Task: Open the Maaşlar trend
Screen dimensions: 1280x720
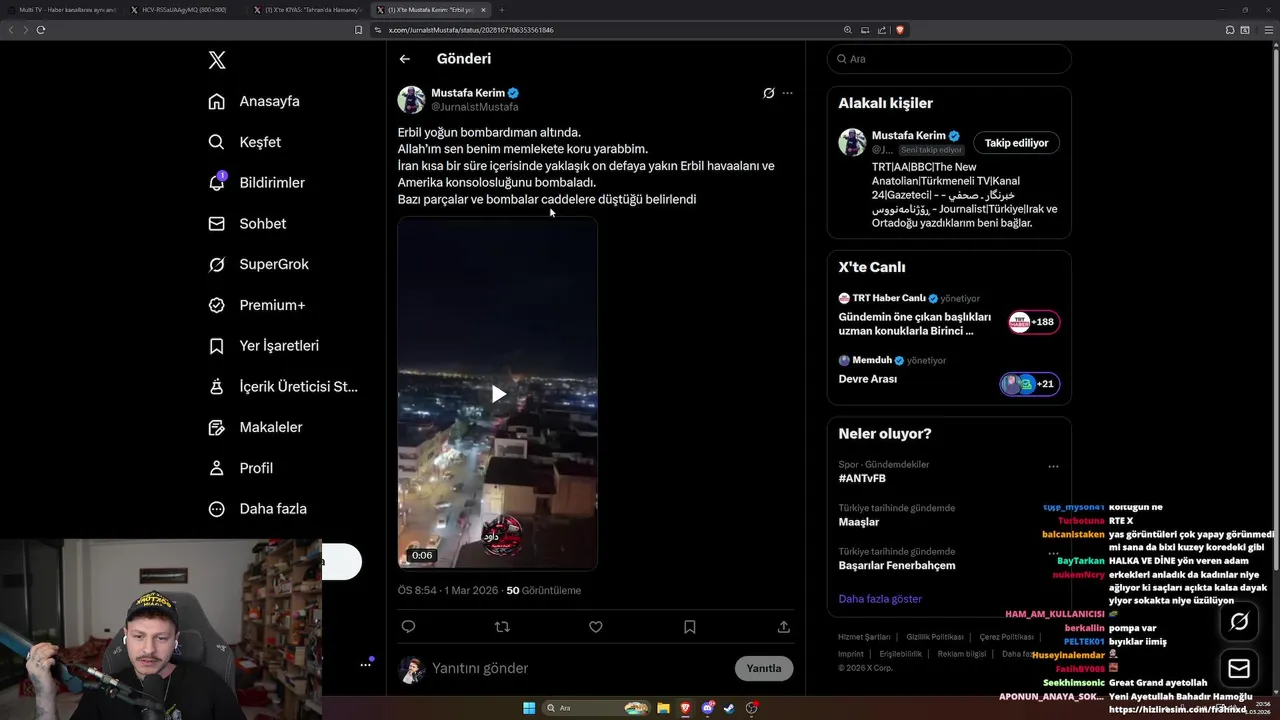Action: pos(859,522)
